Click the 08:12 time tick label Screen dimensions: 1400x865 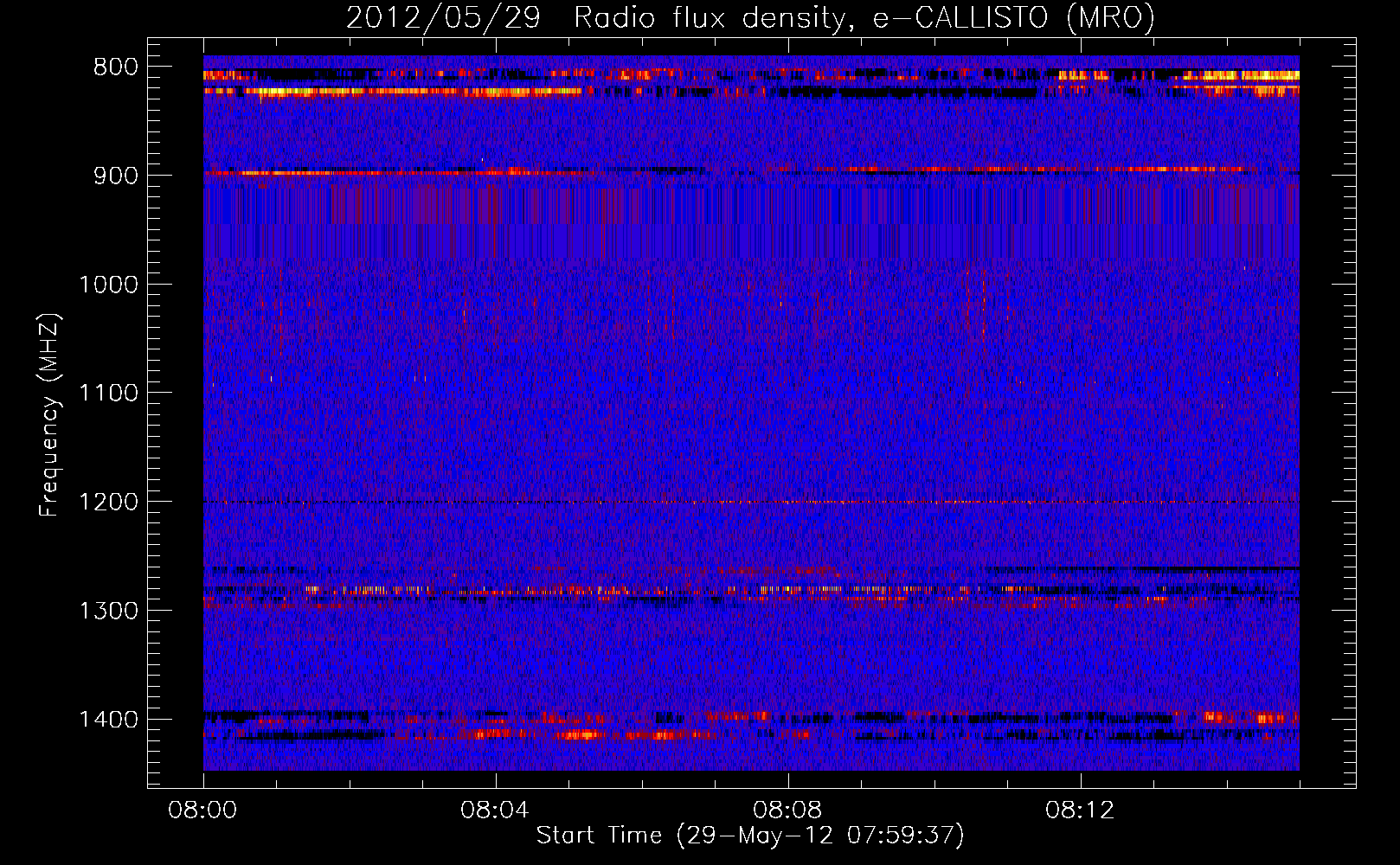coord(1081,811)
